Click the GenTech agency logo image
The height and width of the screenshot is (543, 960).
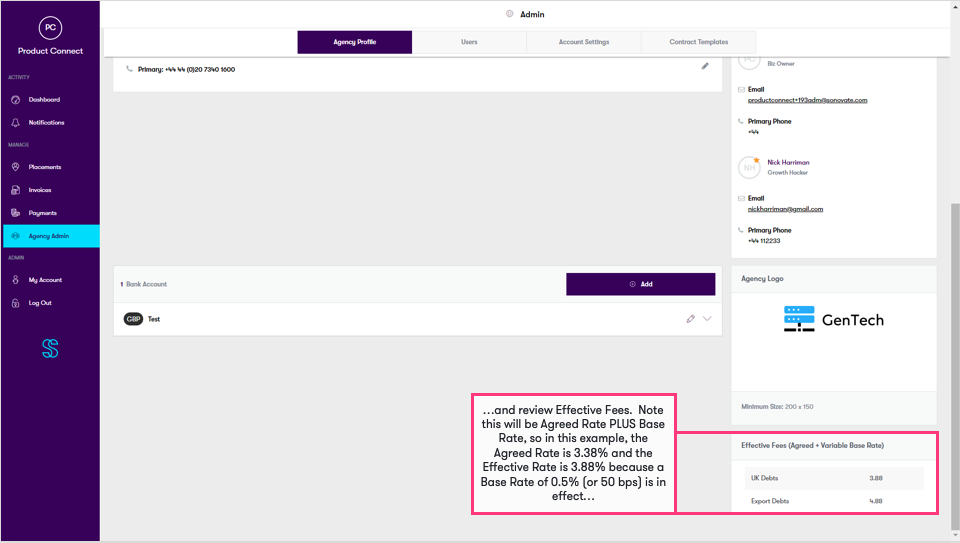pos(833,320)
